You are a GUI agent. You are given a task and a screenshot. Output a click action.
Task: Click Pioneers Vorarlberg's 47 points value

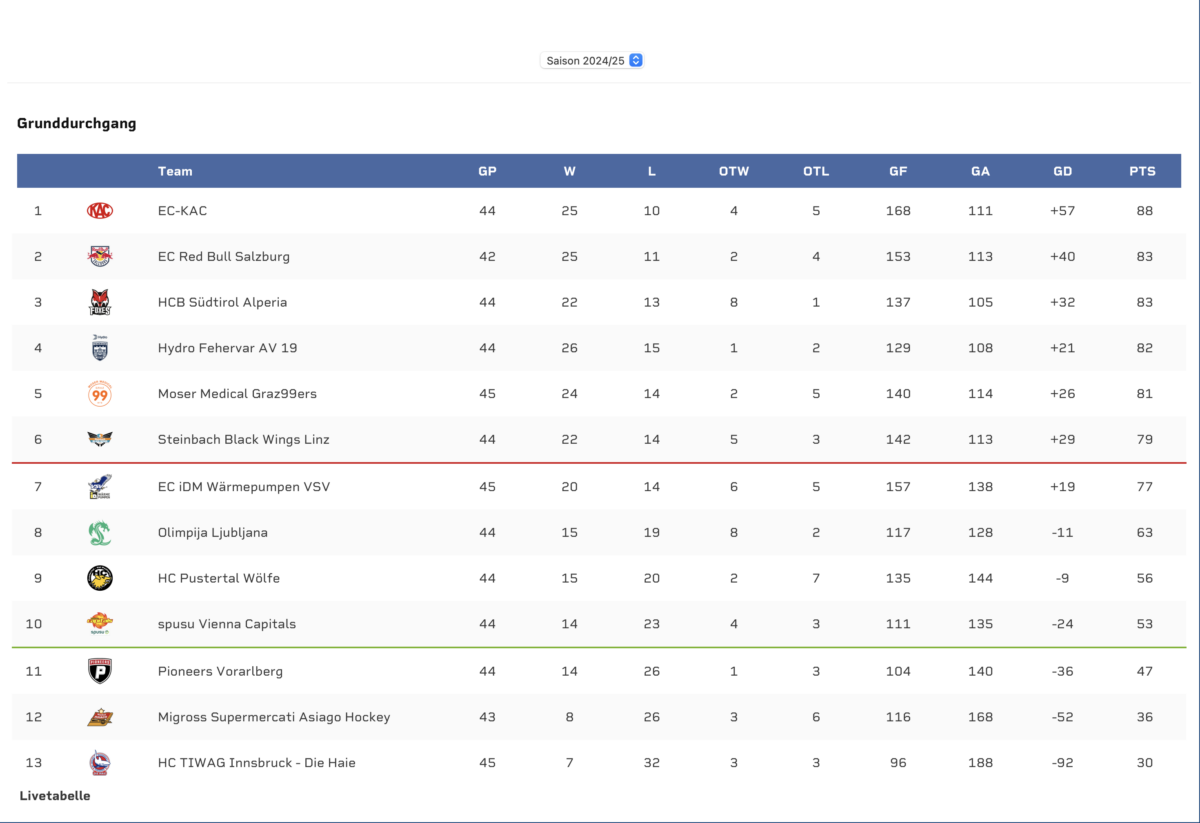[x=1145, y=671]
